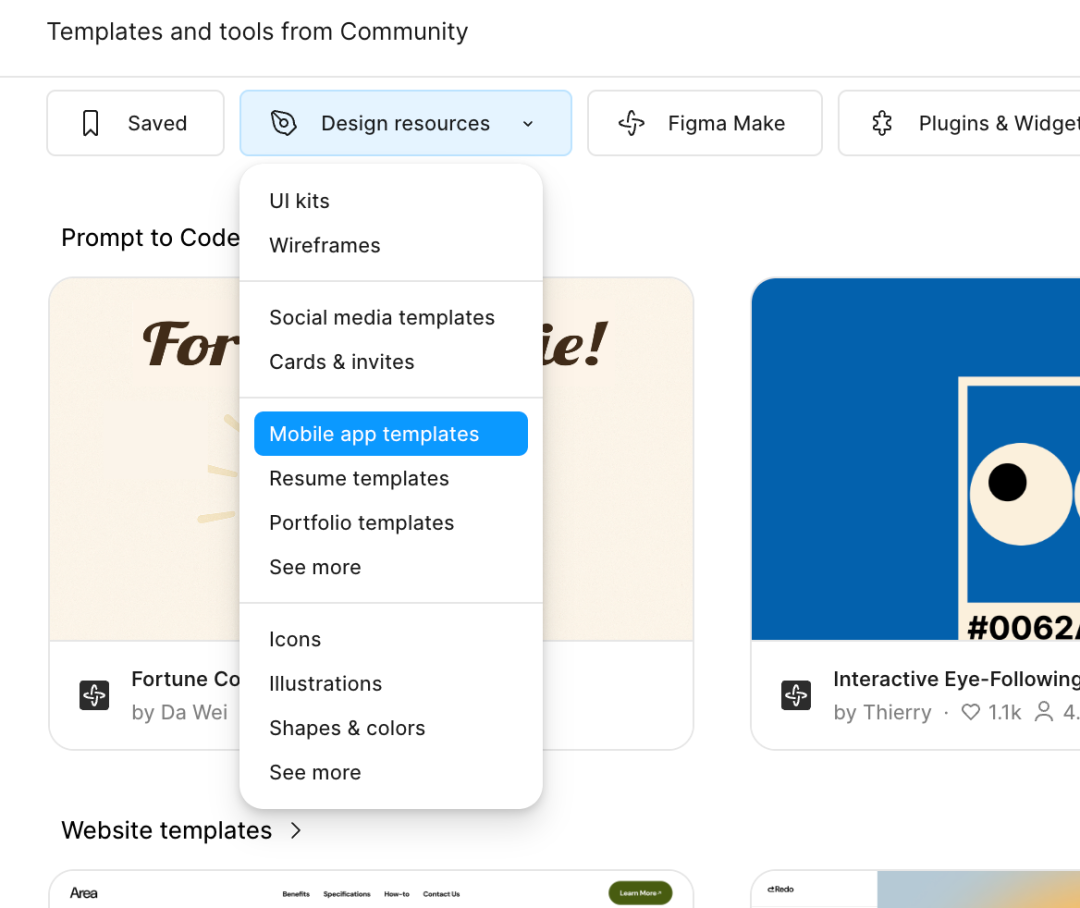Open Social media templates
Viewport: 1080px width, 908px height.
click(391, 318)
